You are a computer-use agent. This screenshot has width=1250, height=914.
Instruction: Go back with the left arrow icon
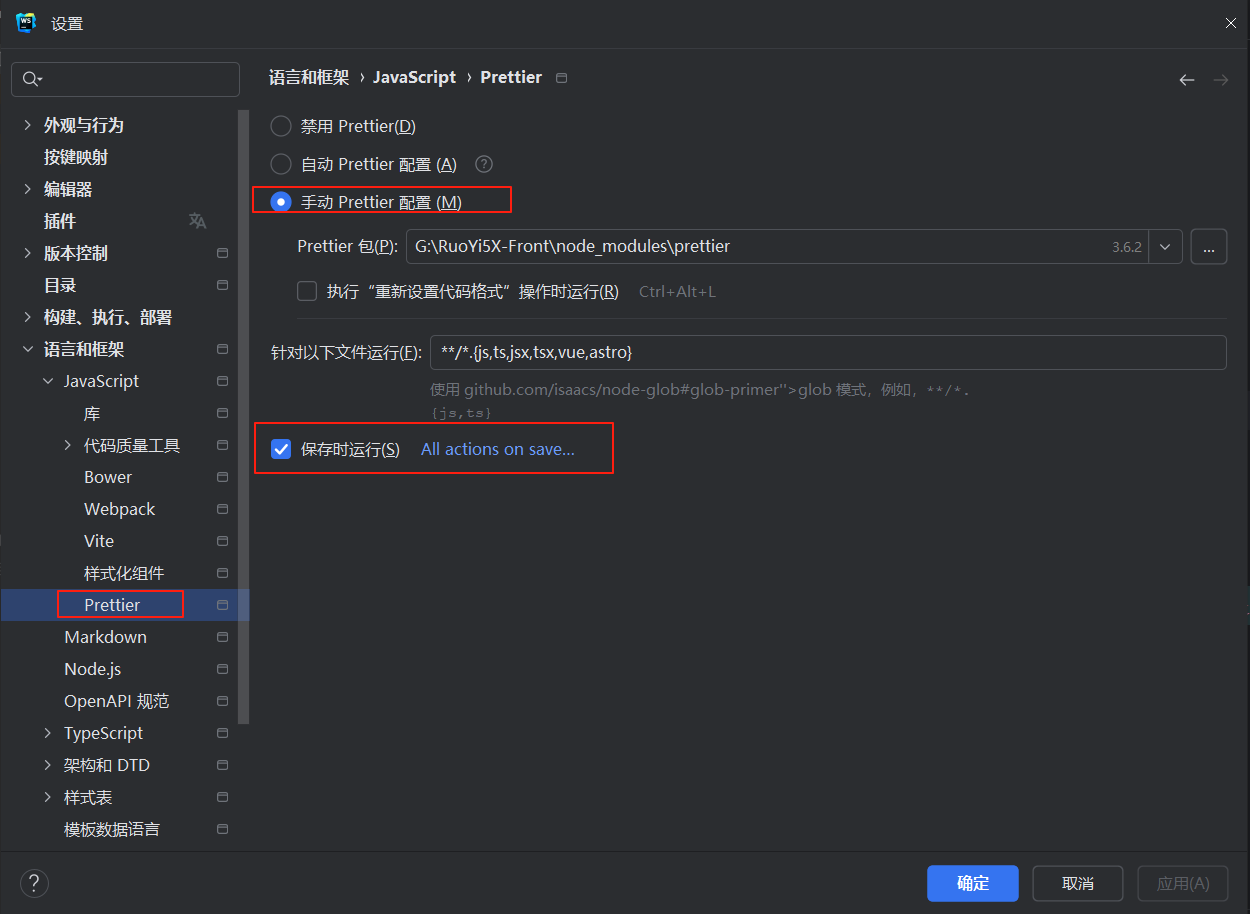(x=1187, y=80)
